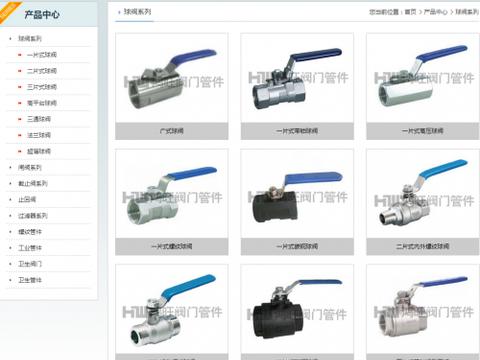Viewport: 480px width, 360px height.
Task: Expand the 截止阀系列 category
Action: pos(33,183)
